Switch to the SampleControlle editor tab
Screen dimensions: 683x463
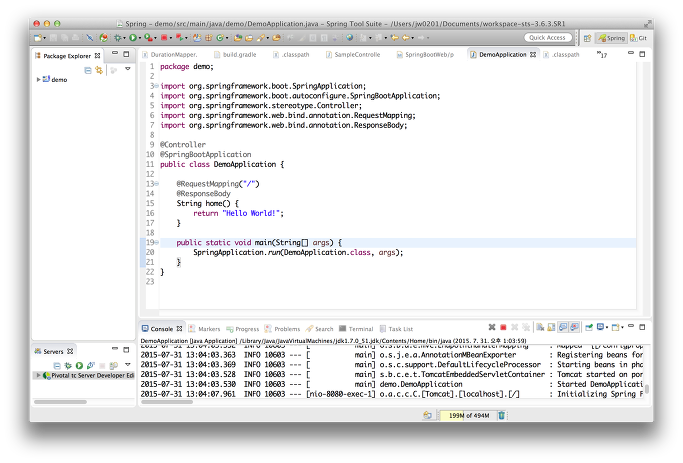pos(353,55)
